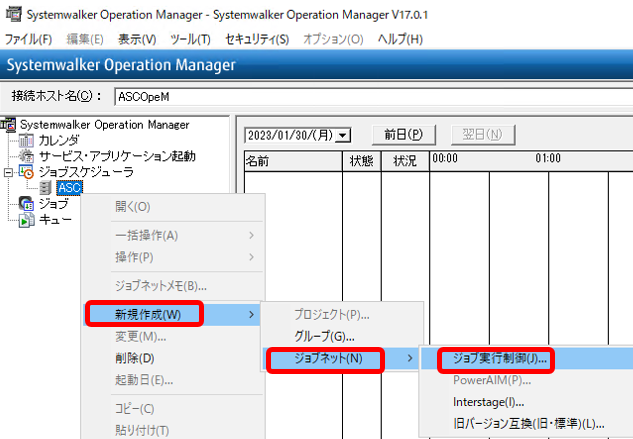The image size is (633, 439).
Task: Choose 起動日(E)... in context menu
Action: (x=174, y=380)
